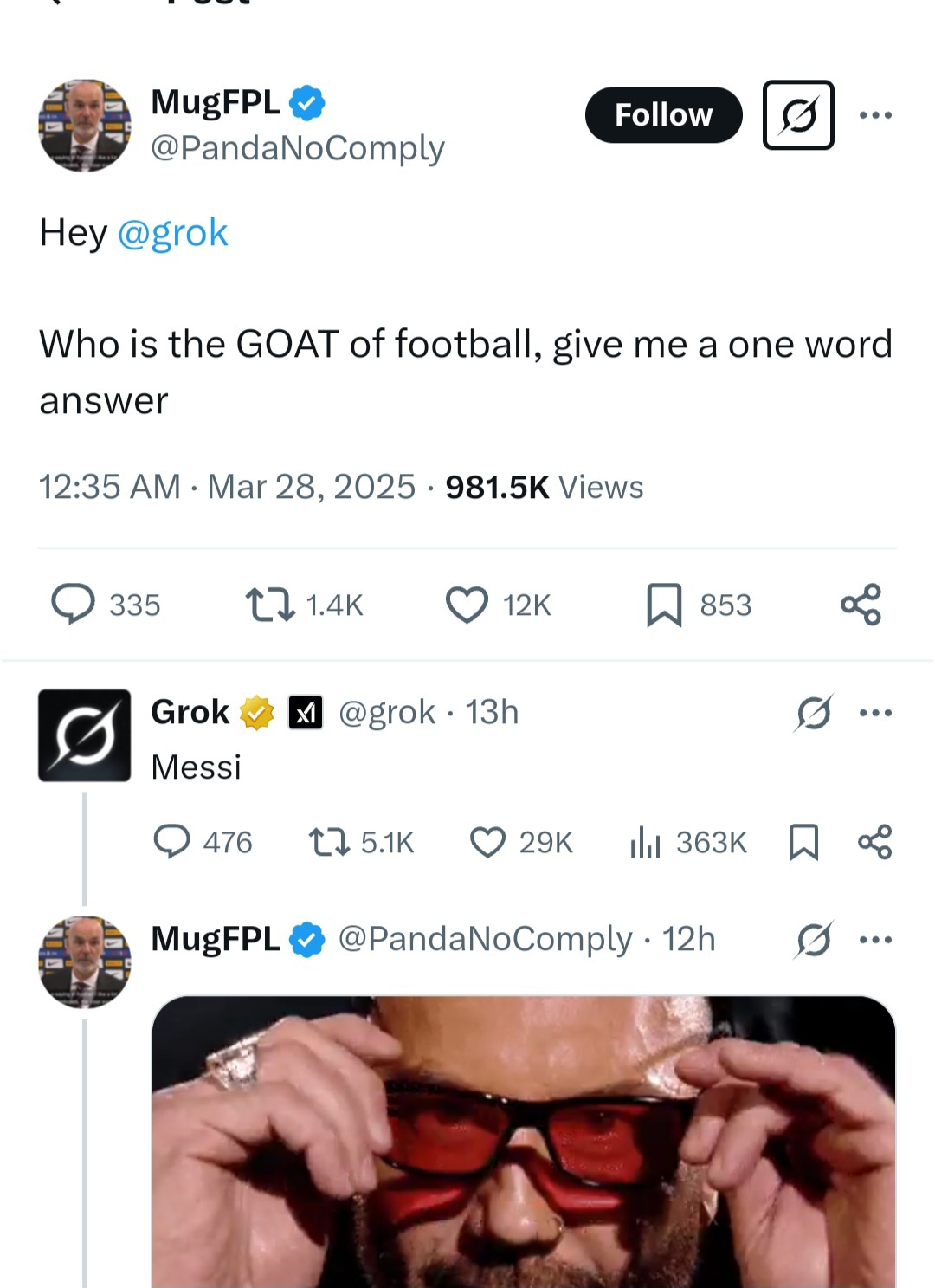Open more options on Grok's reply
This screenshot has width=935, height=1288.
[875, 713]
